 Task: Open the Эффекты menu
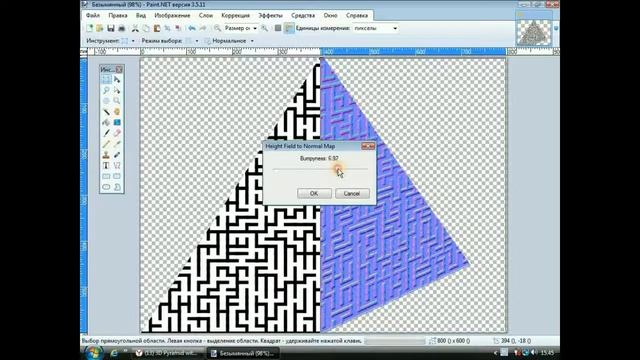pyautogui.click(x=270, y=16)
